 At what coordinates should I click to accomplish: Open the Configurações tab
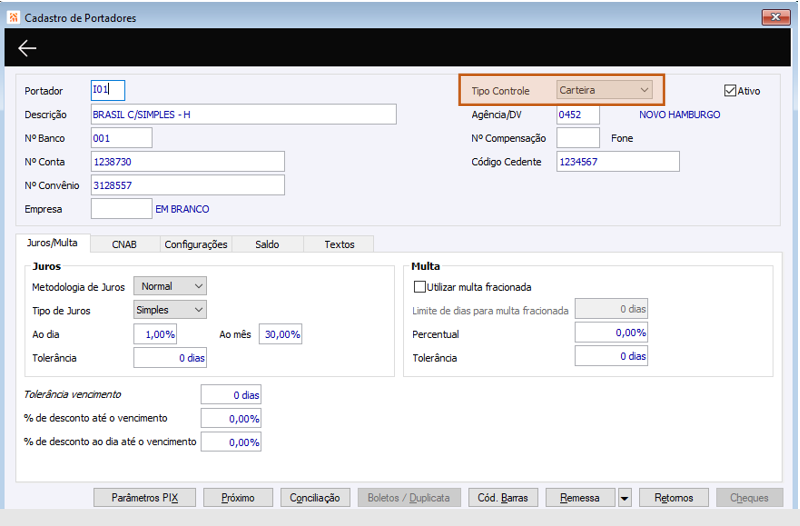pyautogui.click(x=196, y=244)
